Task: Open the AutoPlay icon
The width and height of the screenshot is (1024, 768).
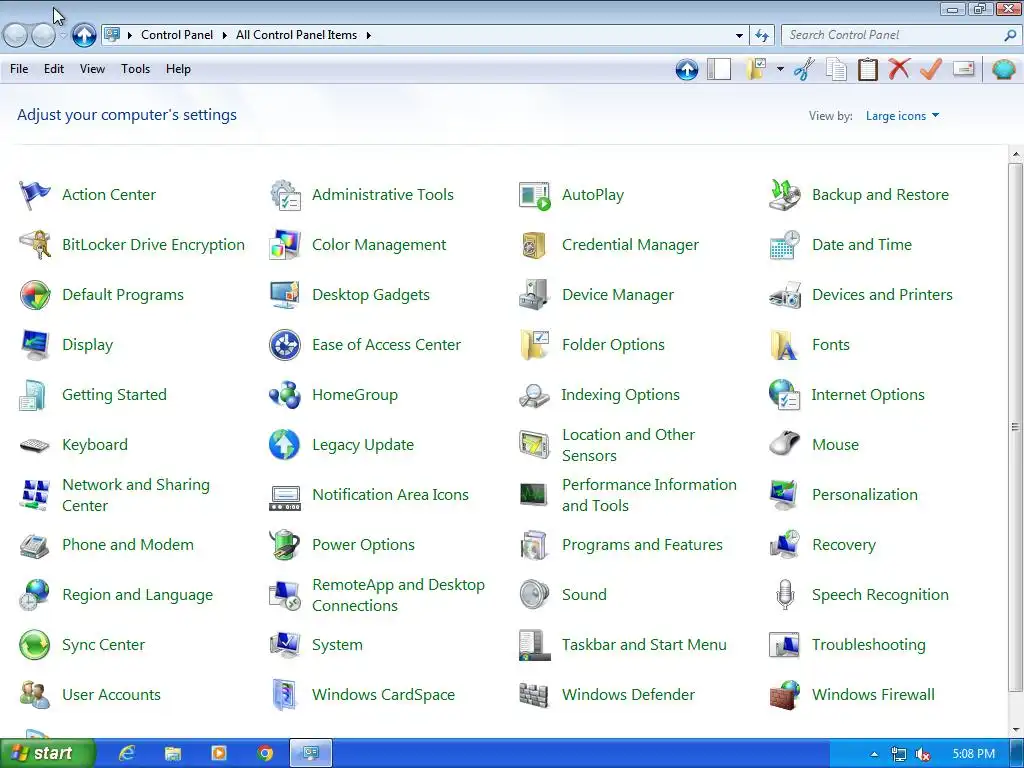Action: 535,195
